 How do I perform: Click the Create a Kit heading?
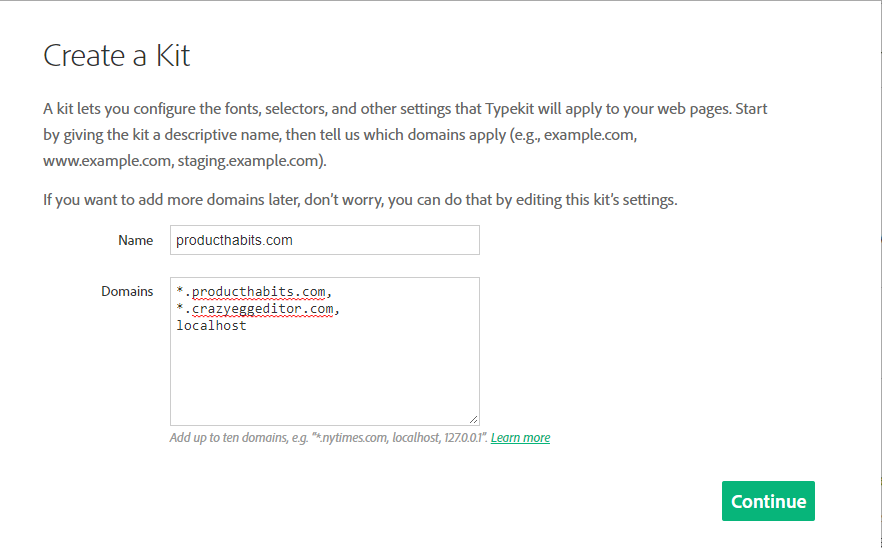click(x=116, y=55)
